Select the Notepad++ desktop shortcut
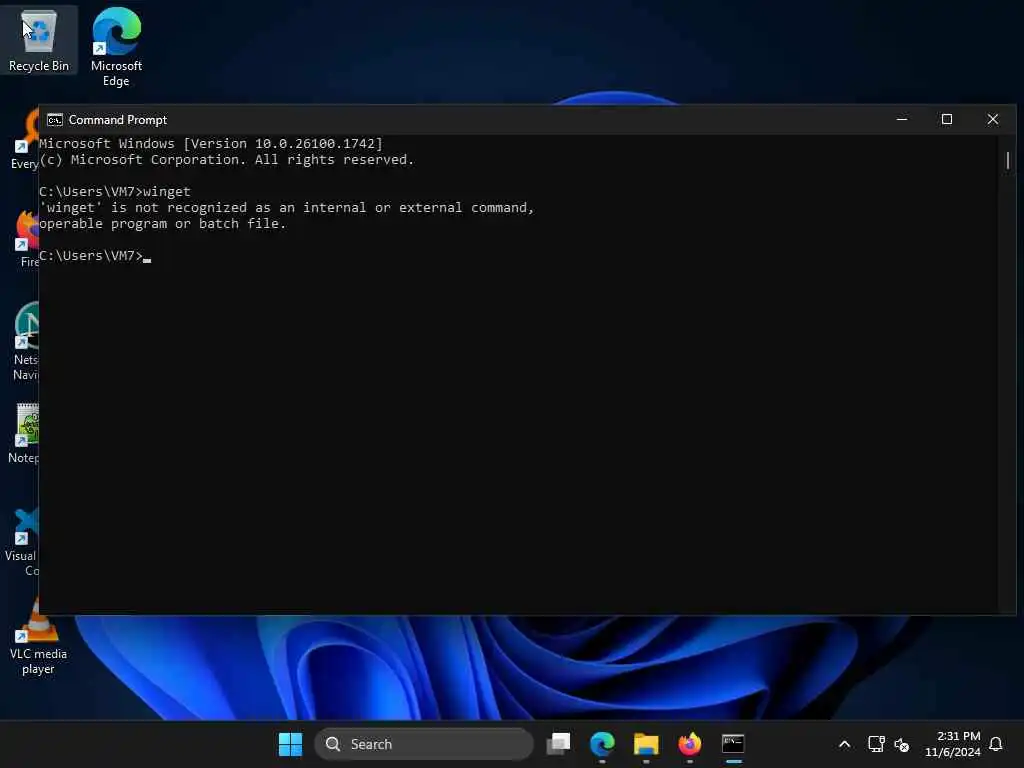This screenshot has height=768, width=1024. [x=24, y=434]
